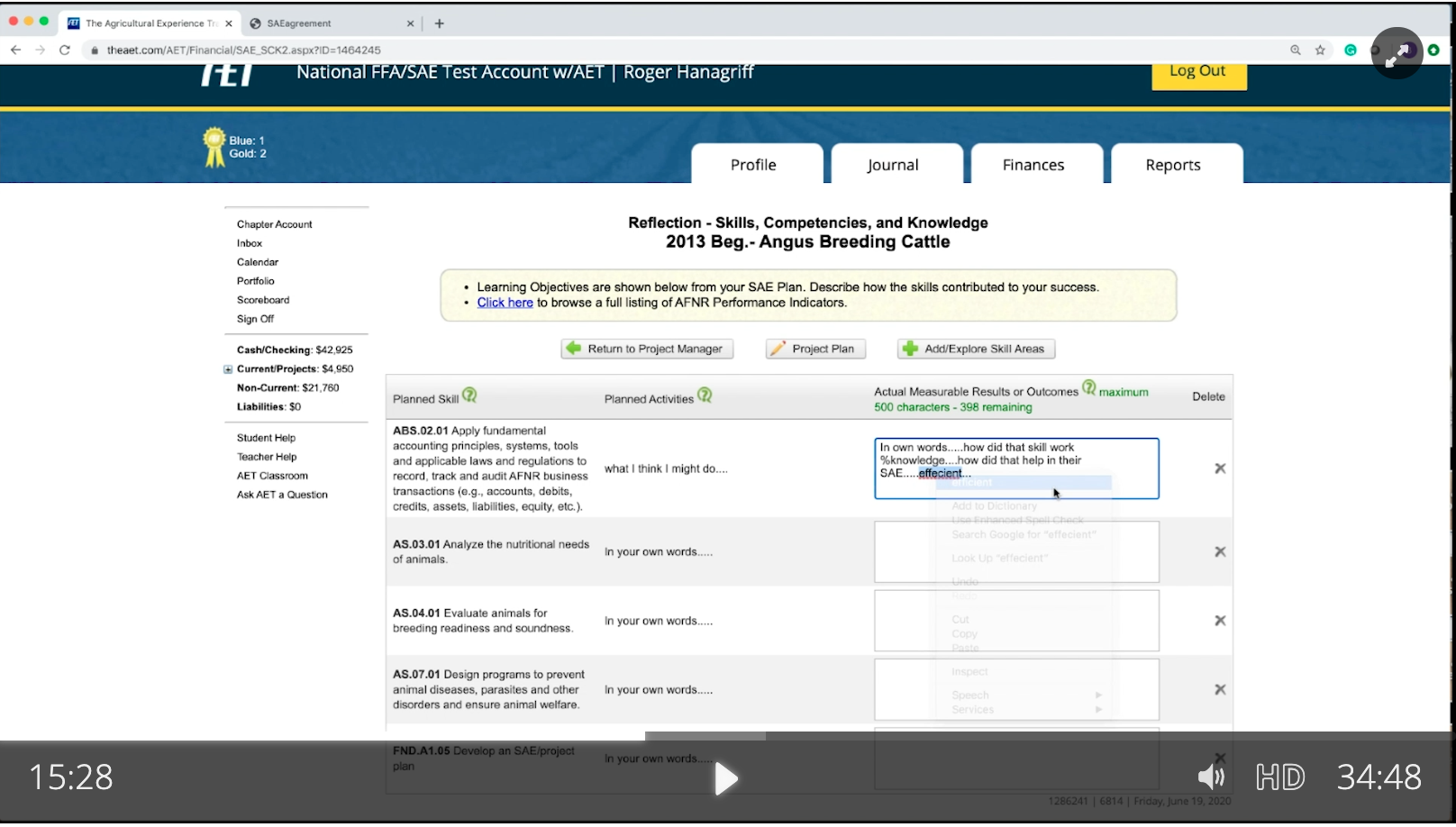
Task: Remove the AS.04.01 breeding readiness row
Action: (x=1220, y=621)
